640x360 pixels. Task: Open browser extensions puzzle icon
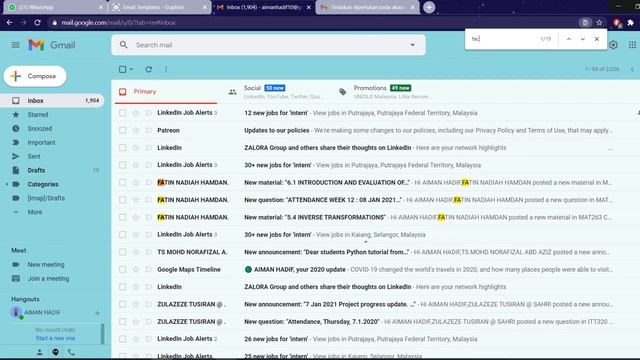[631, 23]
